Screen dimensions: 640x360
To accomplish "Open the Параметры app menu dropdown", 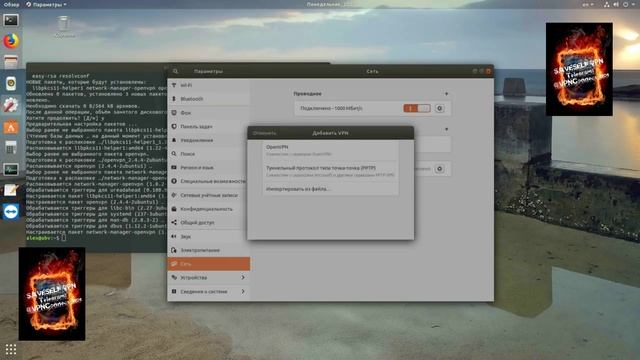I will click(x=46, y=4).
